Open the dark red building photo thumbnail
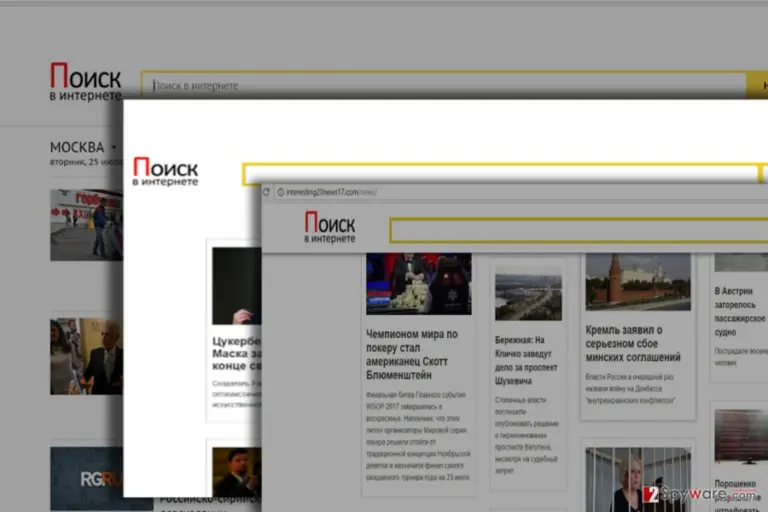 coord(741,437)
